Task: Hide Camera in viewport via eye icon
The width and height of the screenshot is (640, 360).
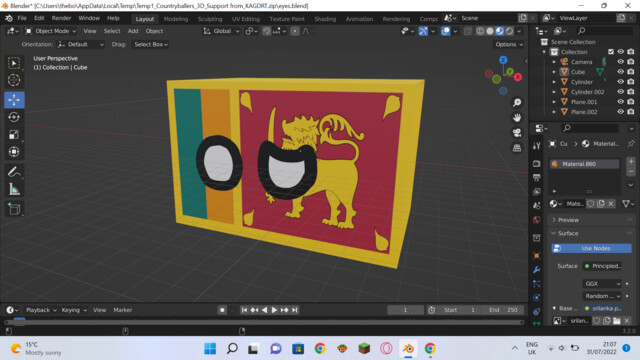Action: 620,62
